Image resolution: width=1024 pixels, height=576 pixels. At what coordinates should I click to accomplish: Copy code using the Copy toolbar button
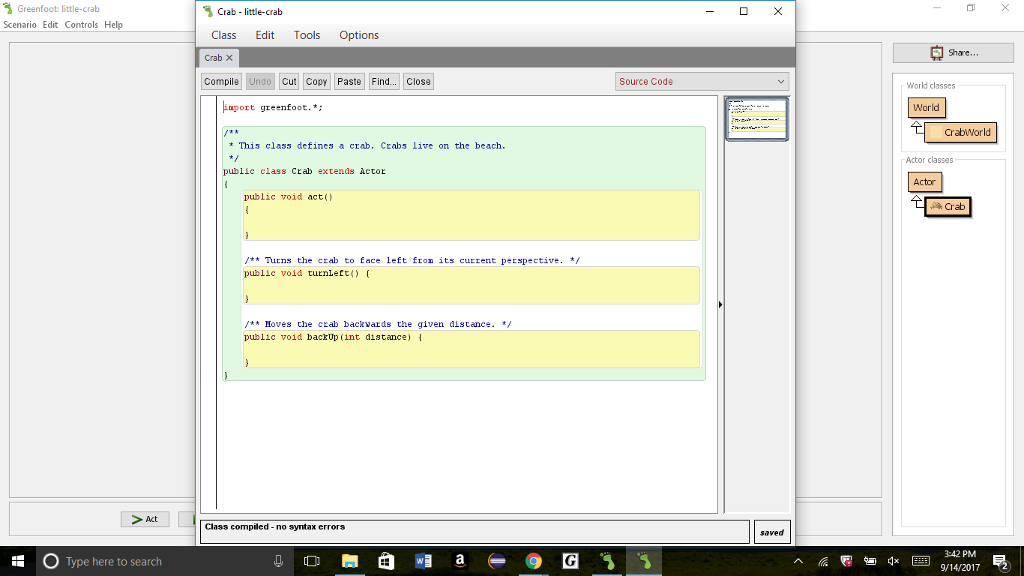316,81
